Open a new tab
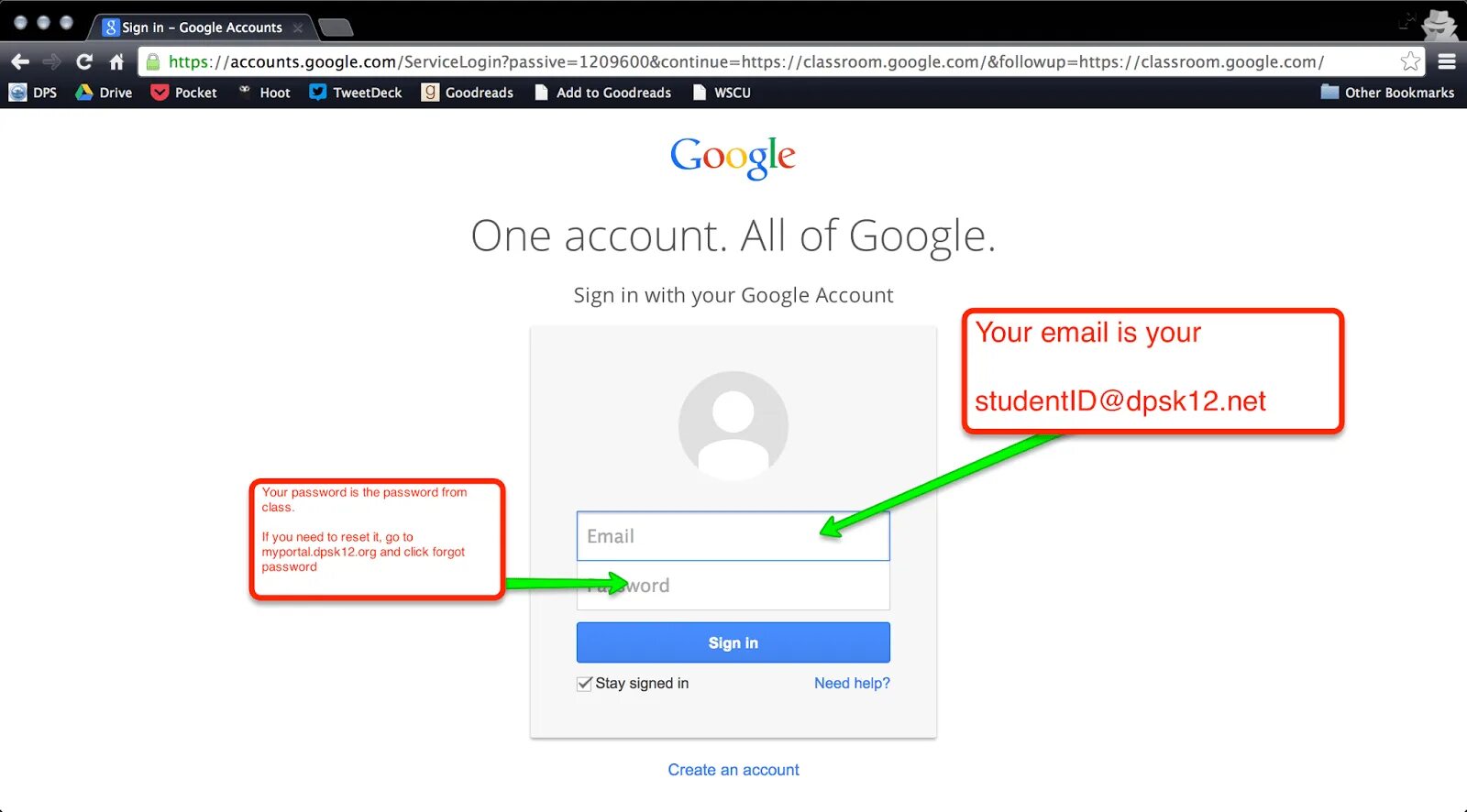 (x=336, y=27)
